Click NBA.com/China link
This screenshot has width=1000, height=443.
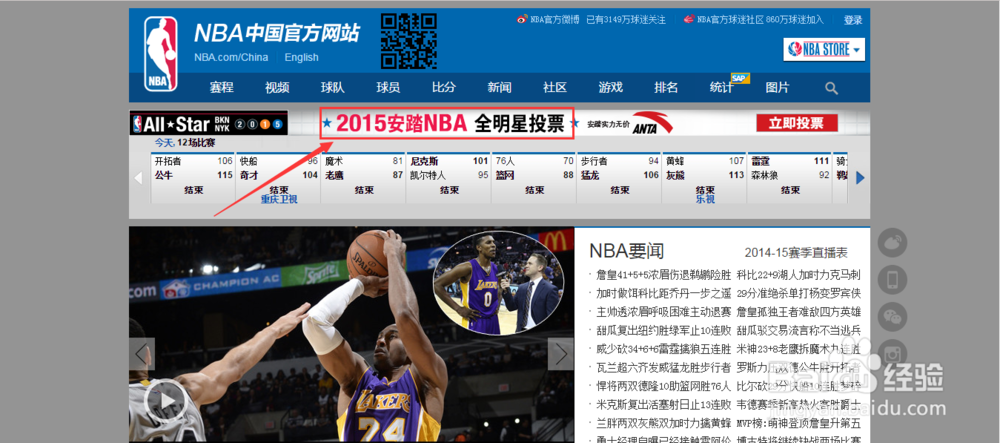[x=231, y=57]
